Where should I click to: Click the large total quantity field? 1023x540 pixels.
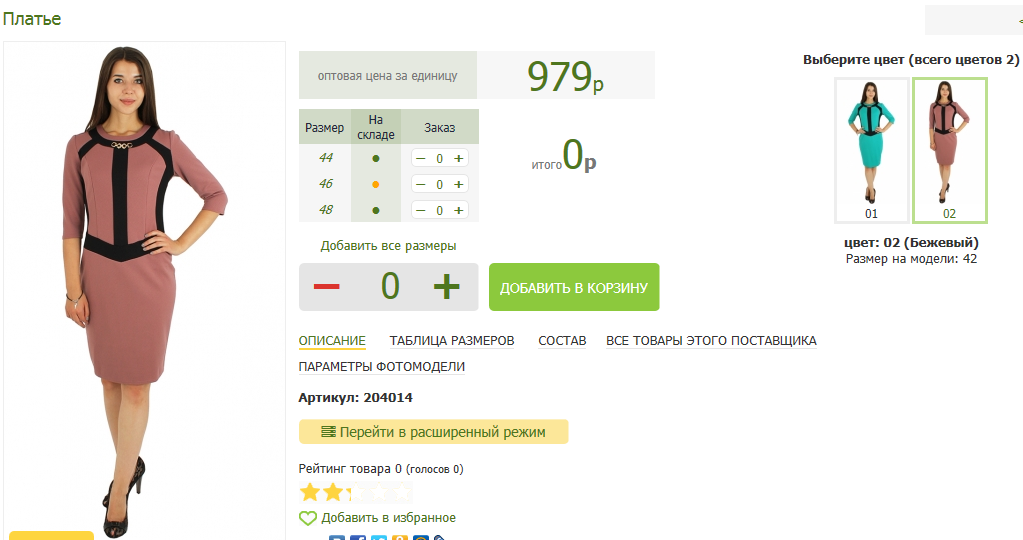pos(389,286)
